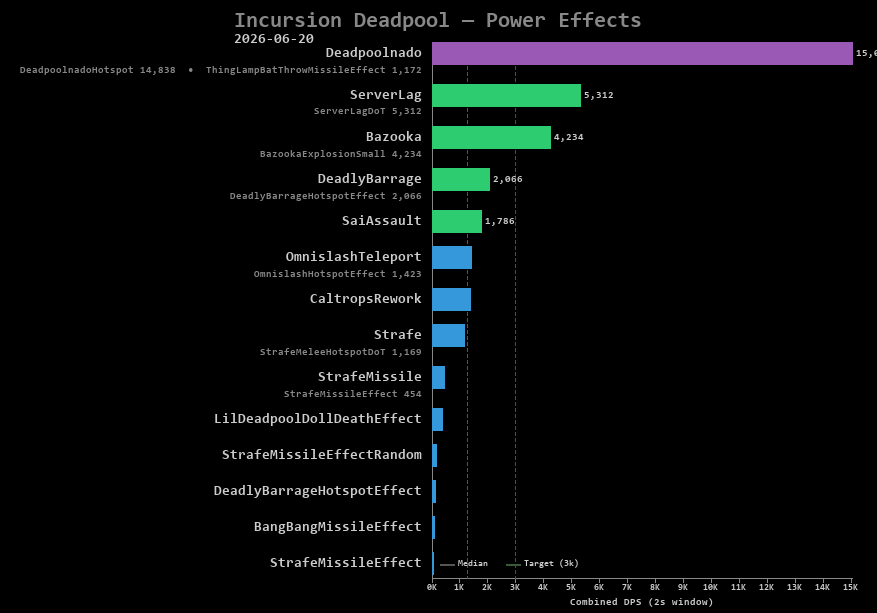Click the 0K axis tick label
Screen dimensions: 877x613
[432, 587]
